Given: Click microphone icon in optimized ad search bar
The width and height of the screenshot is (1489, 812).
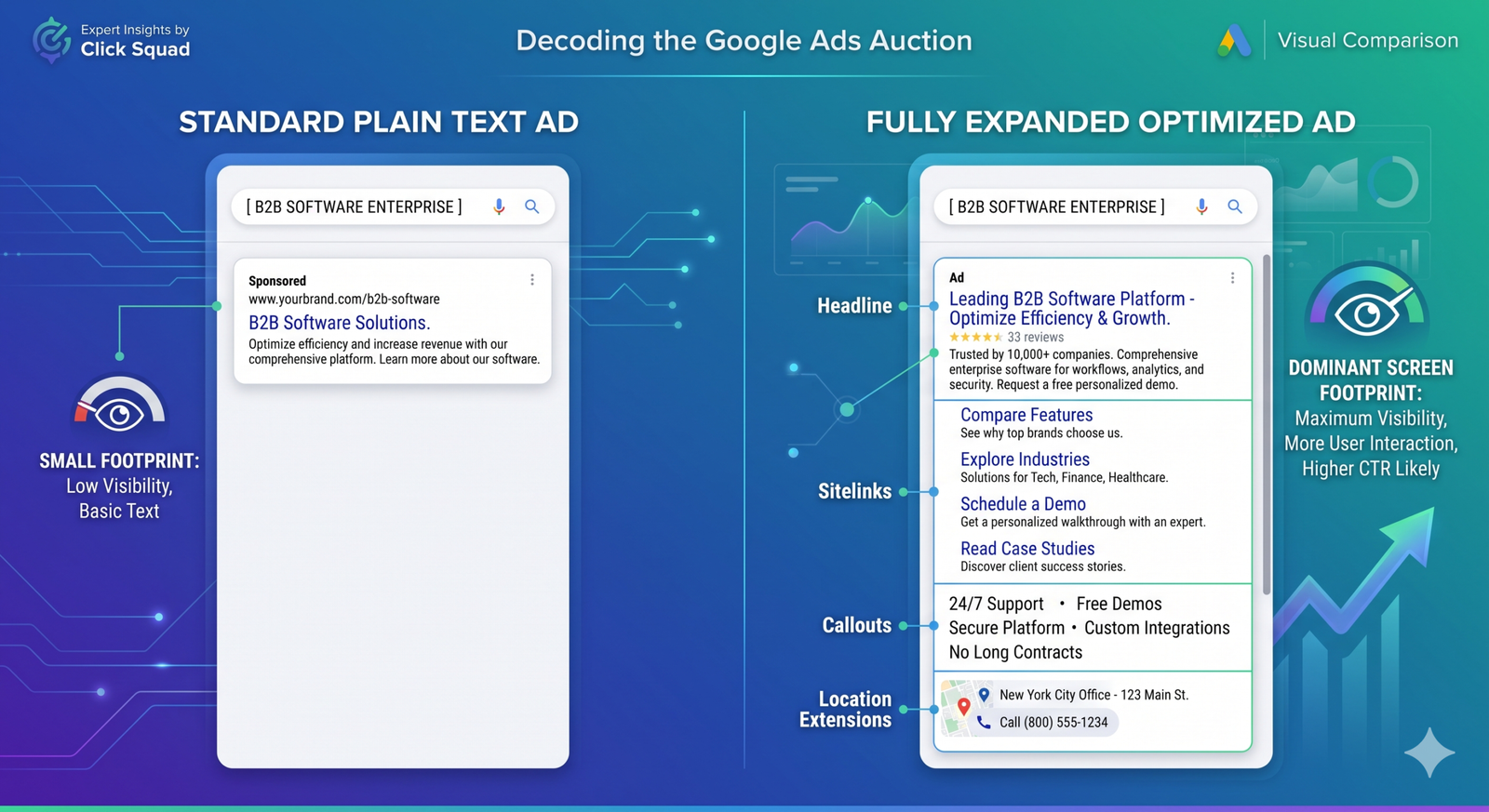Looking at the screenshot, I should (x=1201, y=206).
